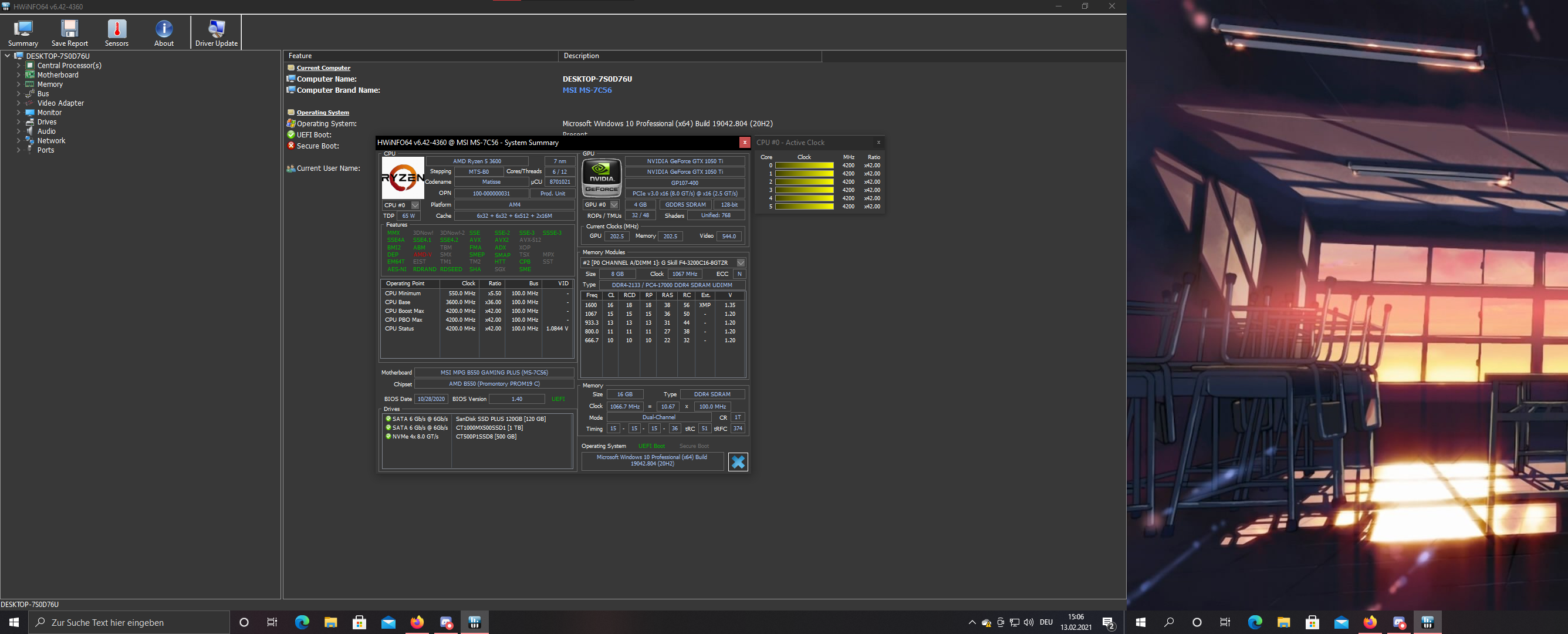Expand the Central Processor(s) tree node
The height and width of the screenshot is (634, 1568).
click(x=18, y=66)
